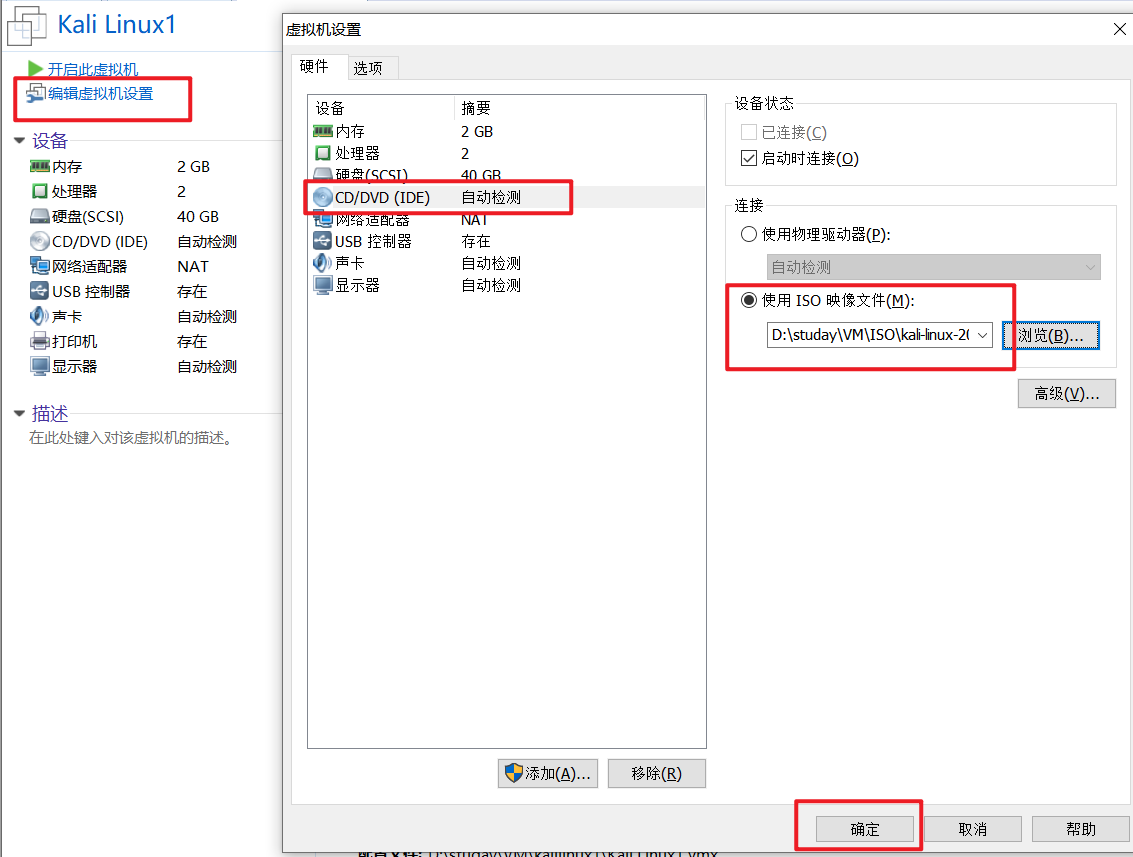The image size is (1133, 857).
Task: Toggle 启动时连接(O) connect at power on
Action: point(749,158)
